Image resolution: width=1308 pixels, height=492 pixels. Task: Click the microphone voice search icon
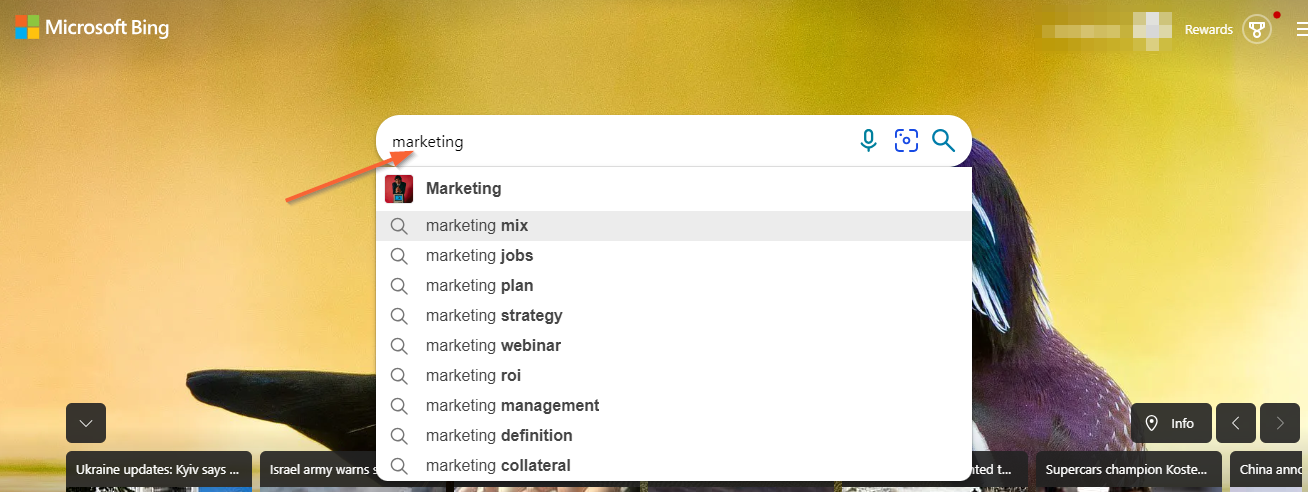(x=868, y=141)
